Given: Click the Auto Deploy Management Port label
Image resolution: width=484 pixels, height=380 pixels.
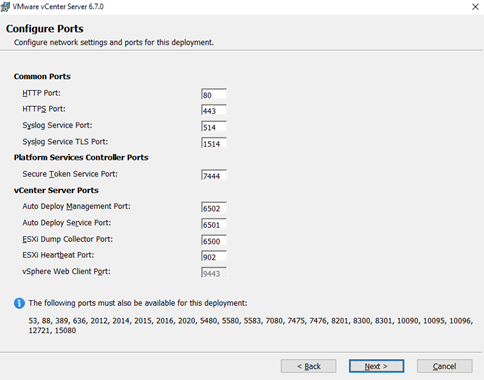Looking at the screenshot, I should pos(76,206).
